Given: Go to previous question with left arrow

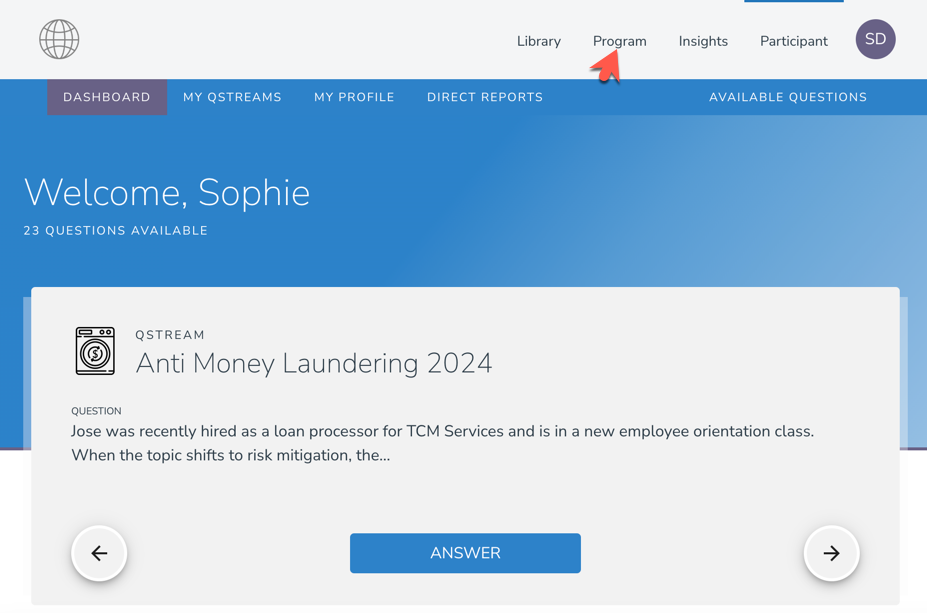Looking at the screenshot, I should click(x=99, y=553).
